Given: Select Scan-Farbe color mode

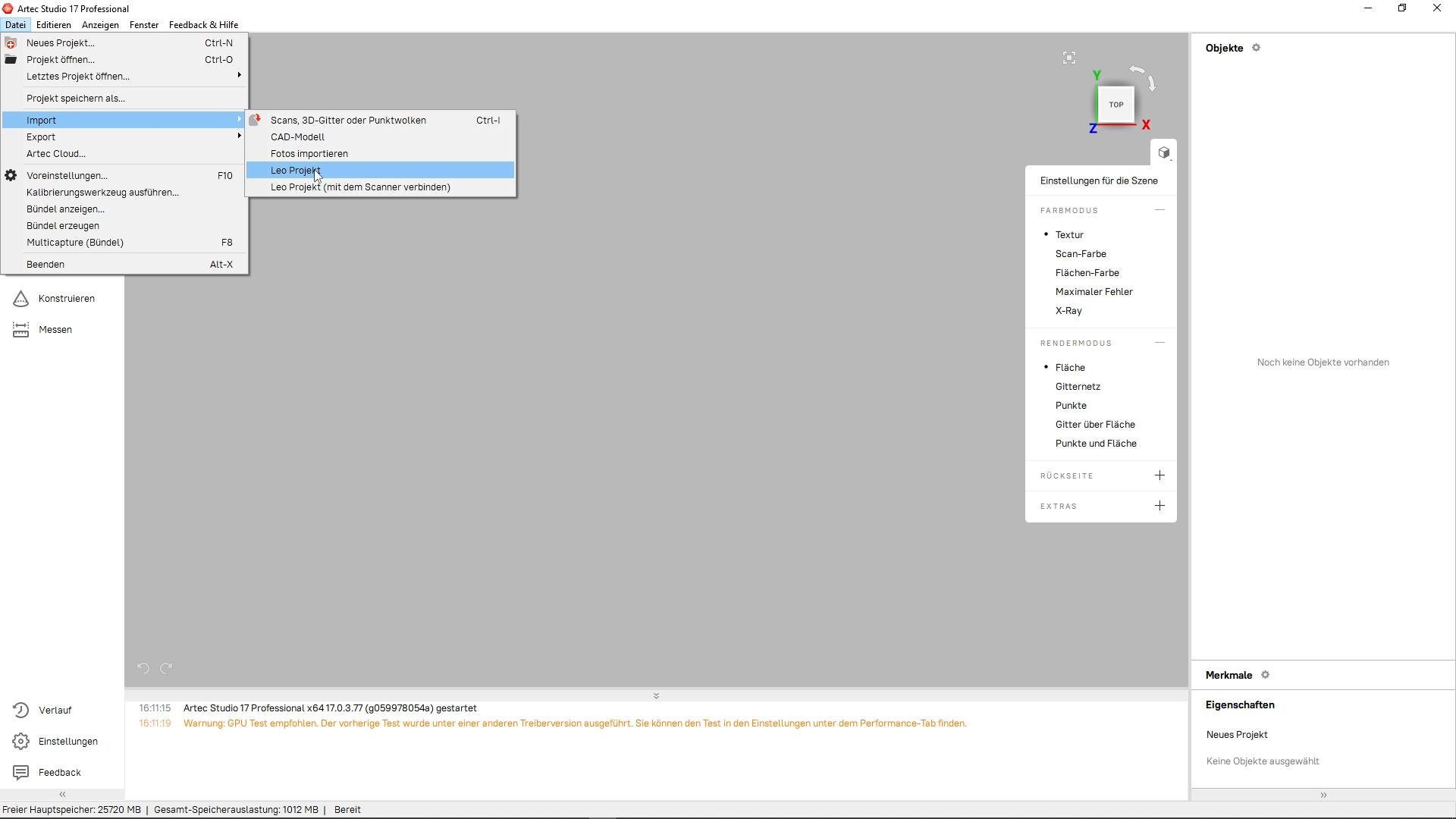Looking at the screenshot, I should 1081,254.
